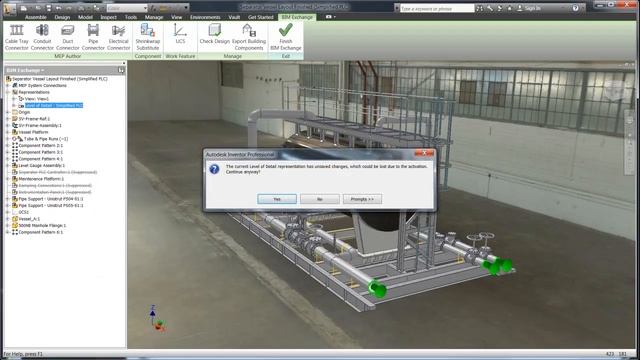Open the Shrinkwrap Substitute tool
Viewport: 640px width, 360px height.
pos(148,37)
